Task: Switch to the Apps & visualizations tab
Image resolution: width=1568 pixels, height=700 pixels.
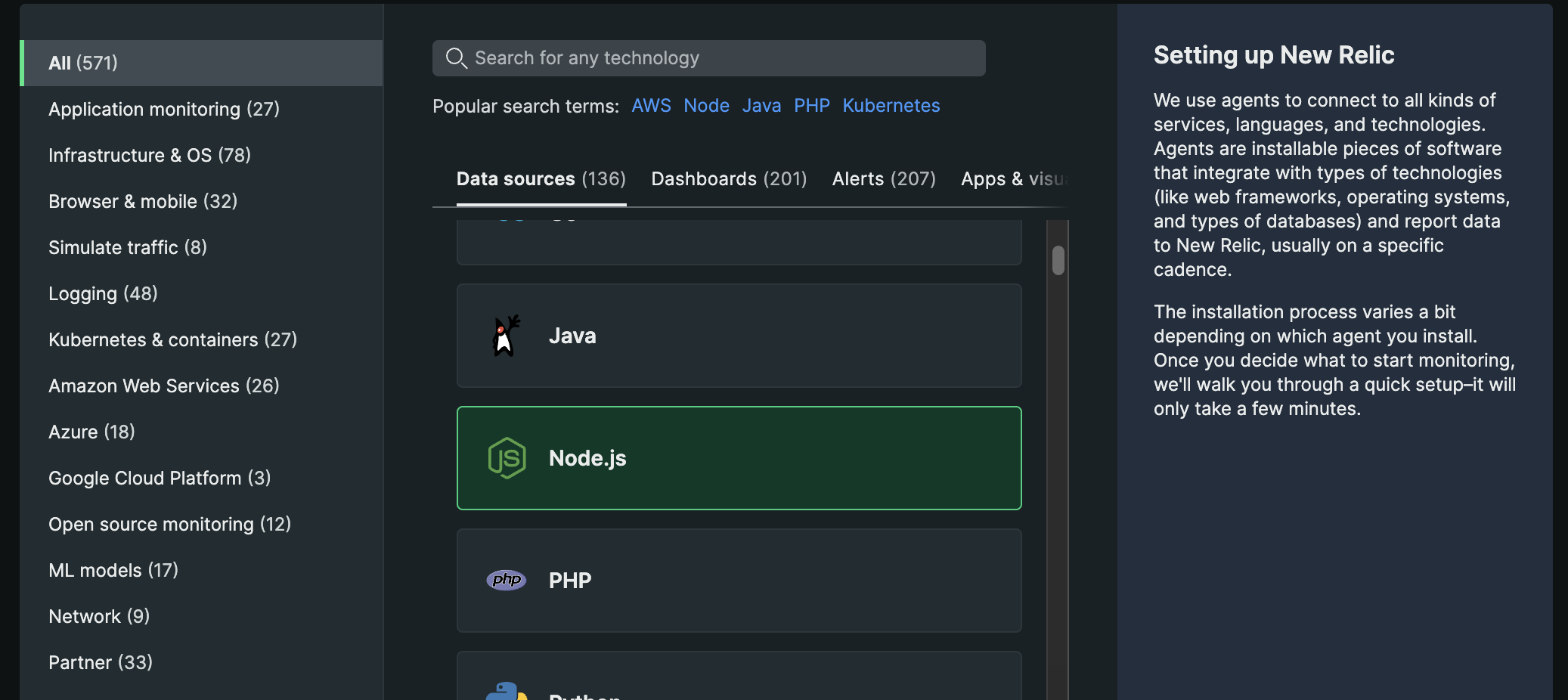Action: pyautogui.click(x=1014, y=179)
